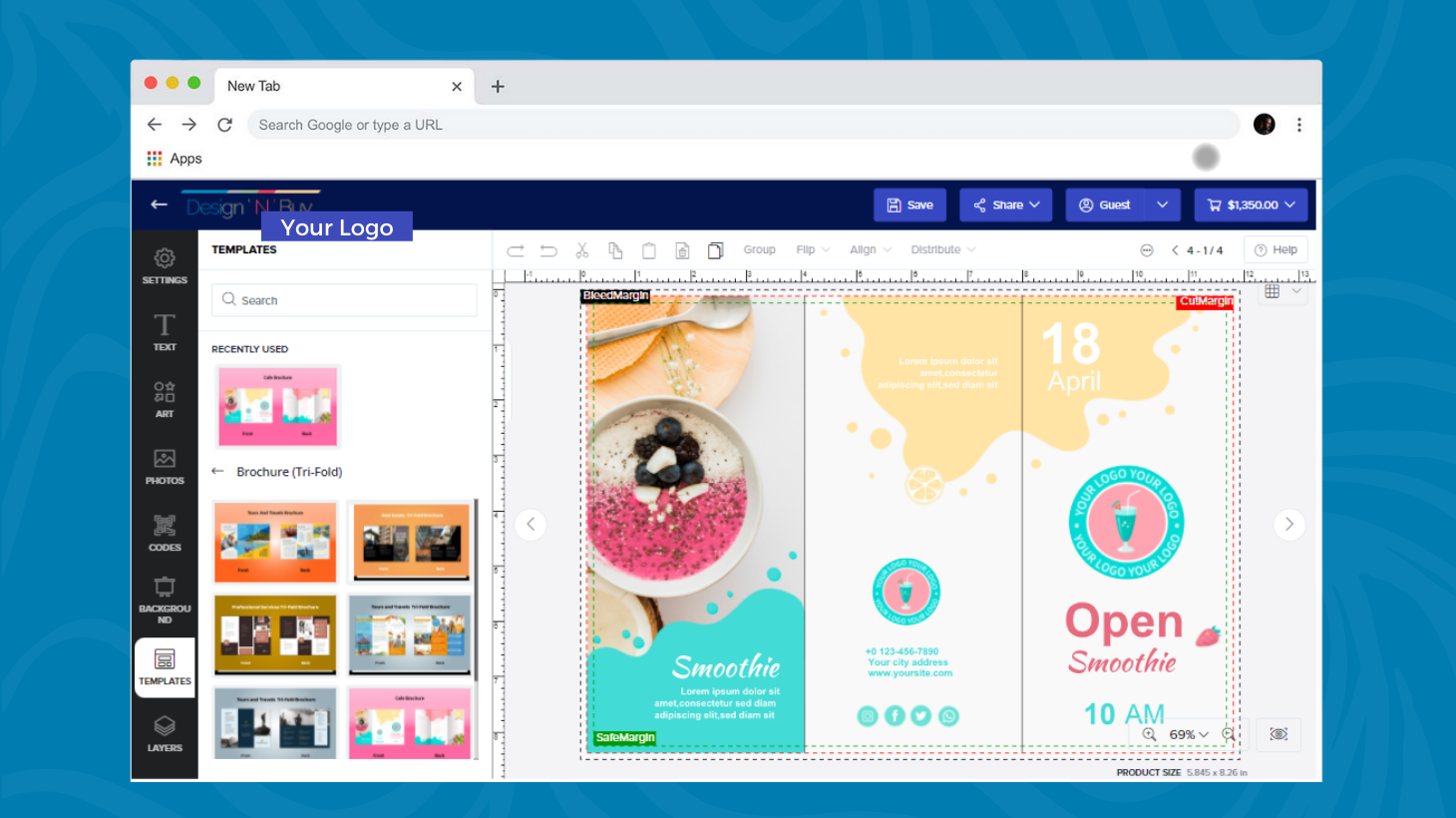1456x818 pixels.
Task: Click the browser forward arrow
Action: 189,125
